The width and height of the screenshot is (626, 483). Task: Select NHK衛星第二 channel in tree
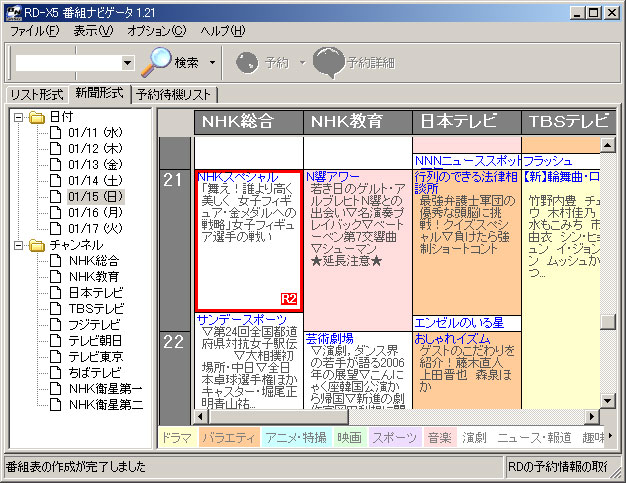(x=105, y=405)
